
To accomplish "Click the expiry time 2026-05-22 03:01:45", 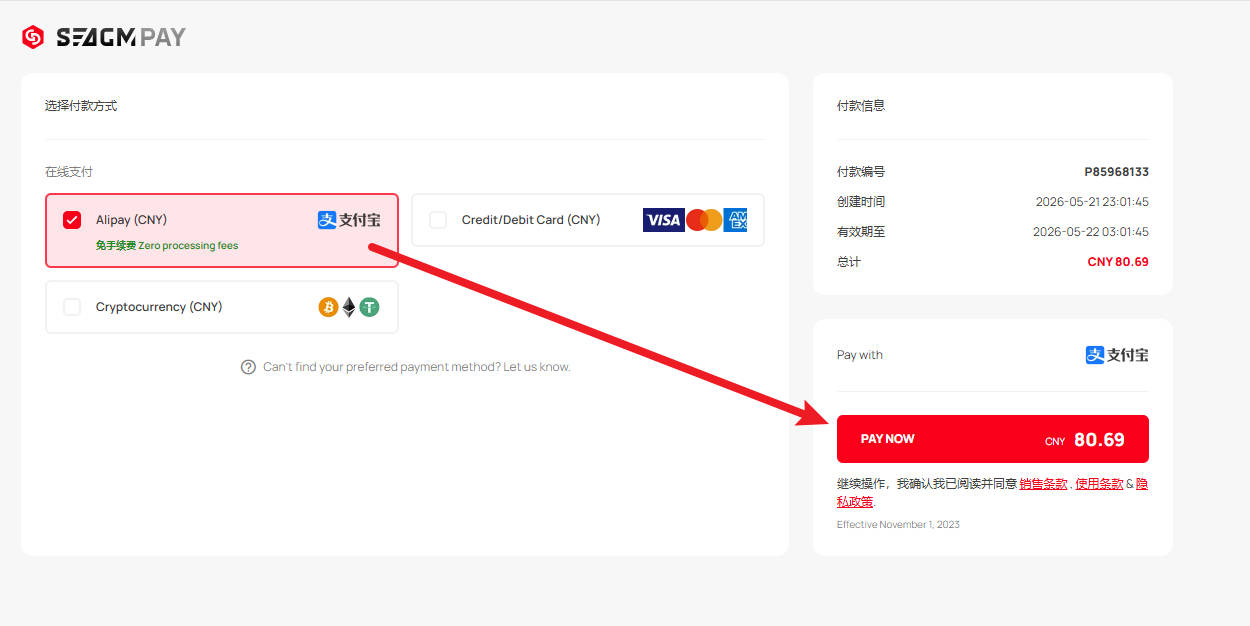I will (x=1091, y=232).
